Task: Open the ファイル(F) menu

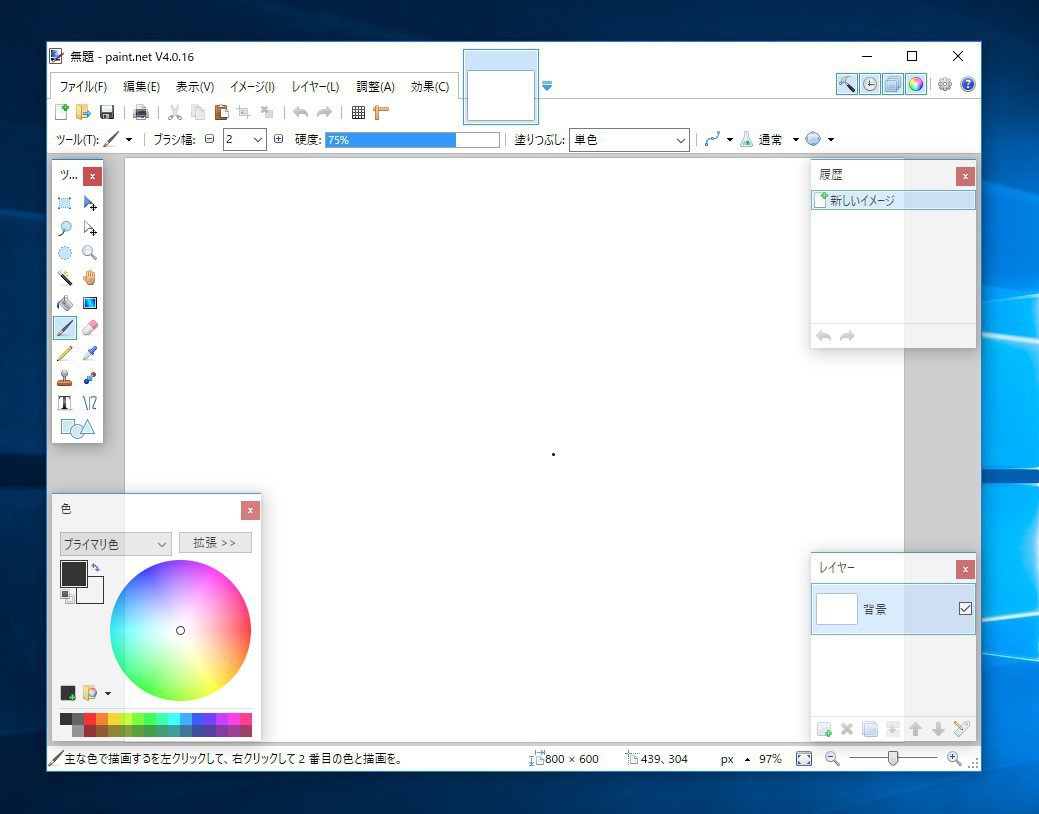Action: coord(83,87)
